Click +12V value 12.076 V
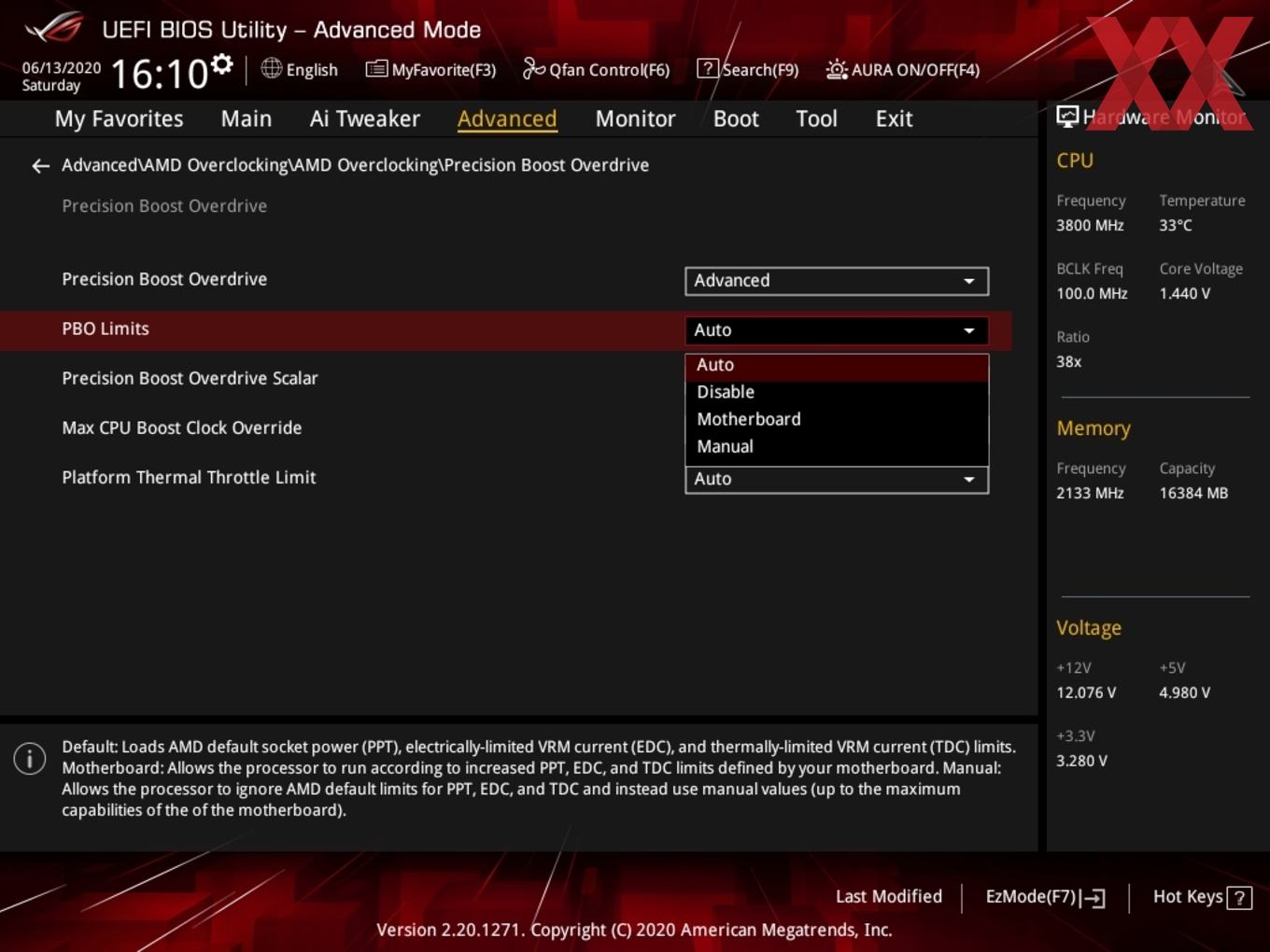Screen dimensions: 1270x952 pyautogui.click(x=1086, y=693)
